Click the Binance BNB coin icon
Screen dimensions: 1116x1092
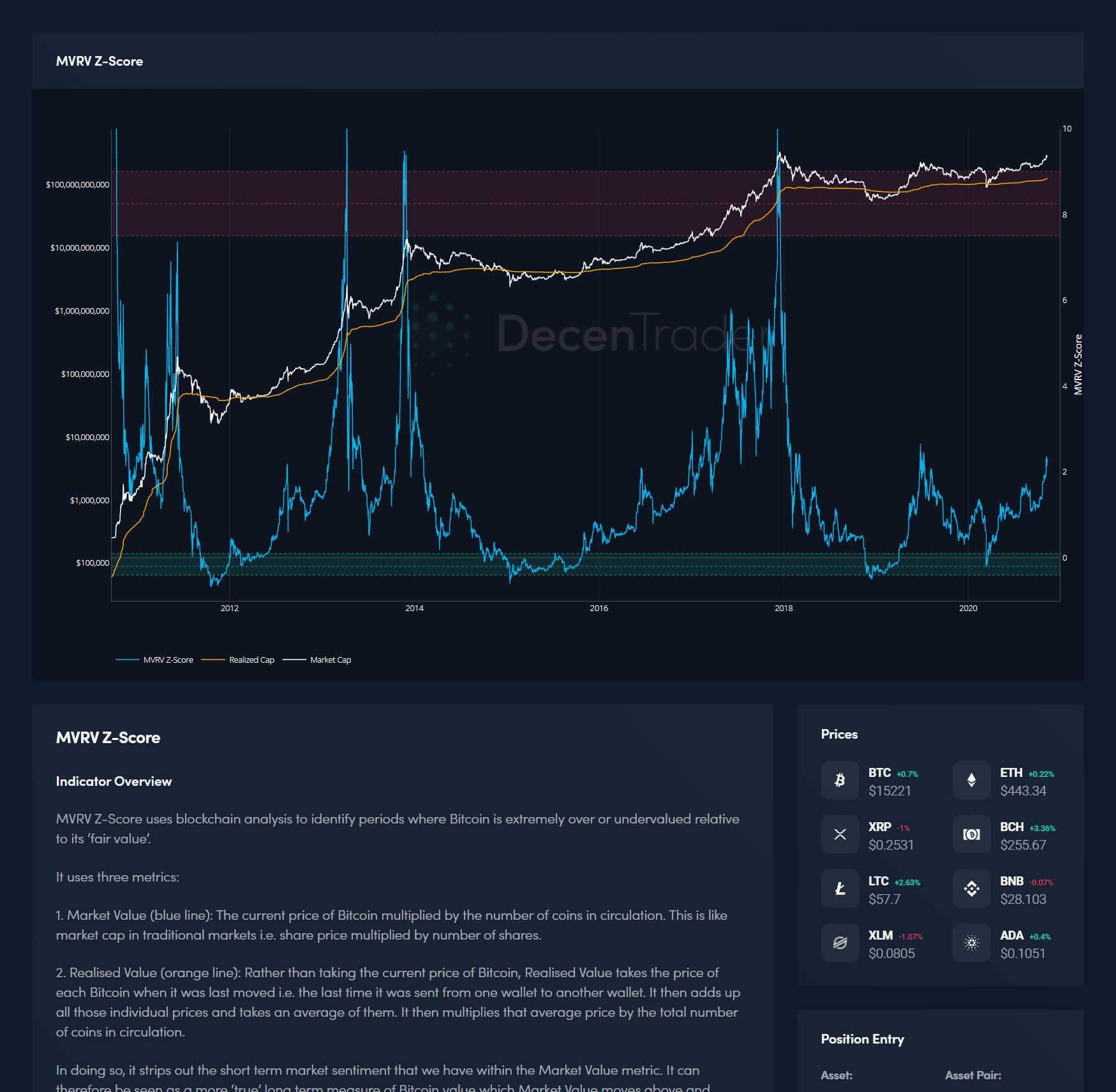point(971,889)
